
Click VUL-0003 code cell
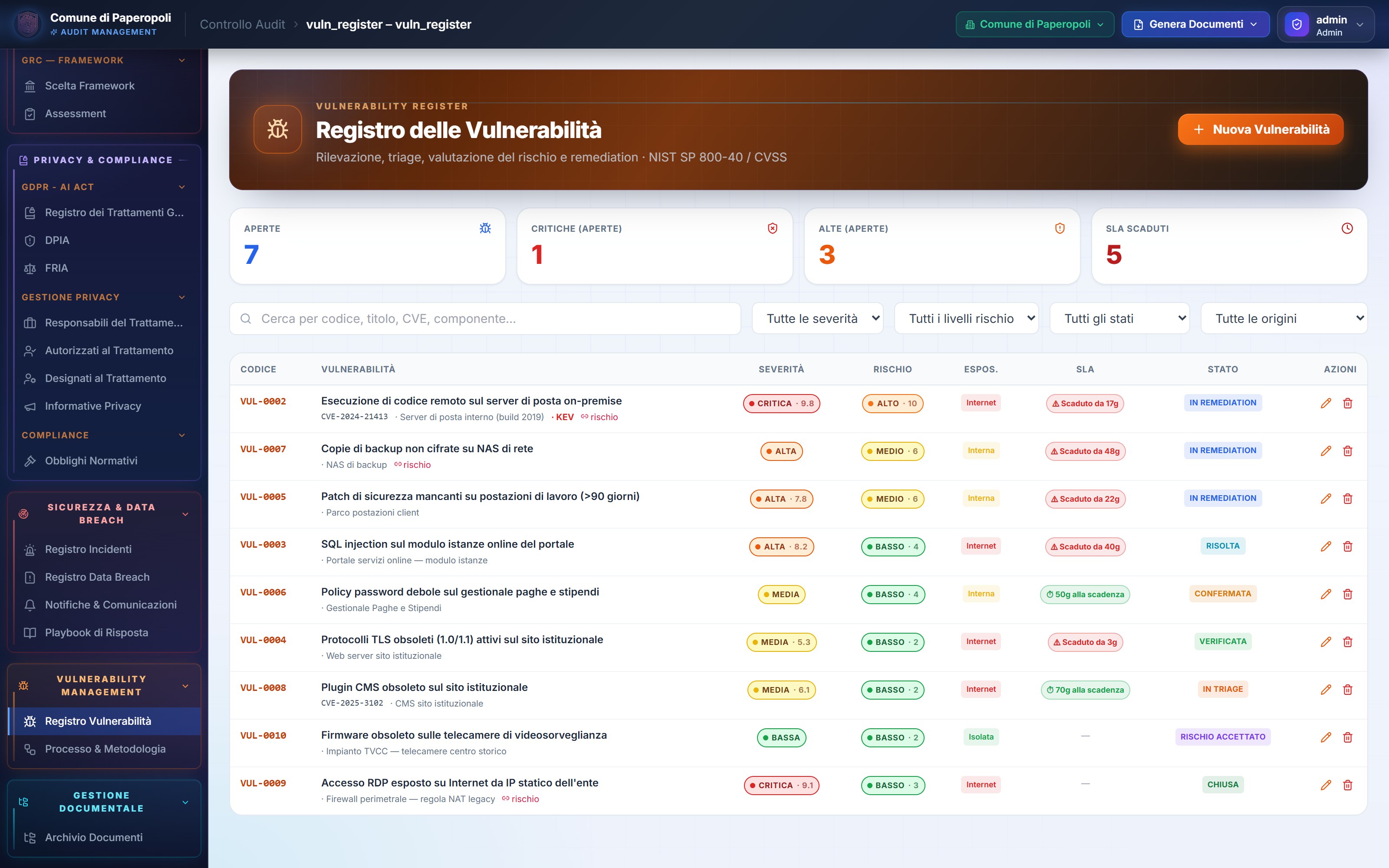(263, 544)
